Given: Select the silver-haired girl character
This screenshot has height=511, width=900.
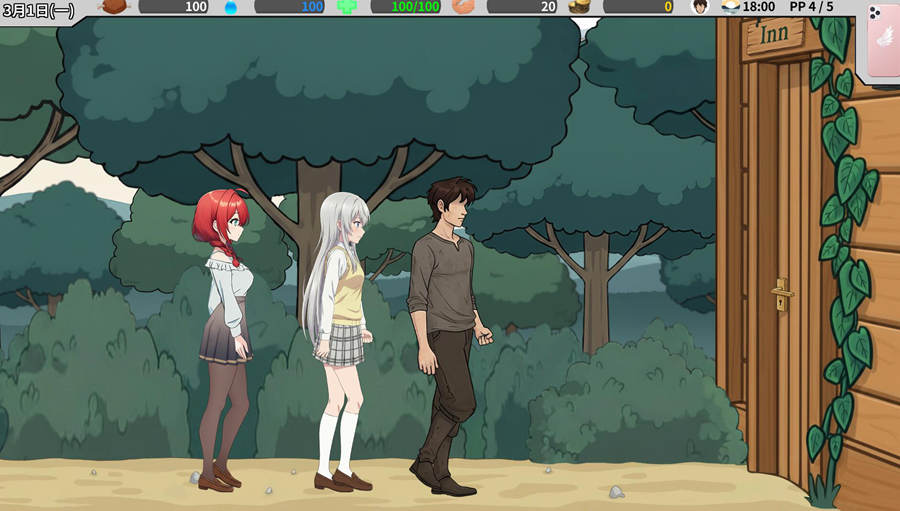Looking at the screenshot, I should [x=339, y=342].
